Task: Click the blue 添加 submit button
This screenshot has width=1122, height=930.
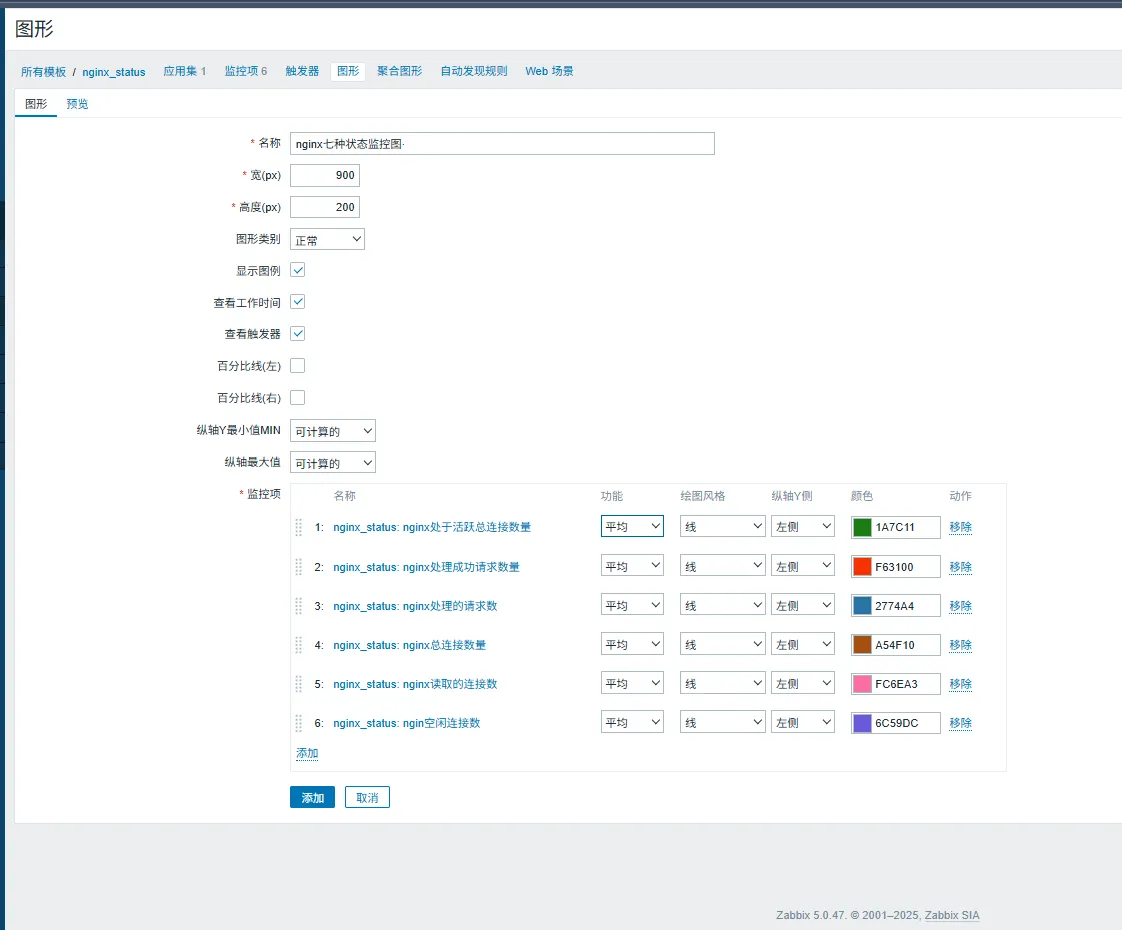Action: point(312,798)
